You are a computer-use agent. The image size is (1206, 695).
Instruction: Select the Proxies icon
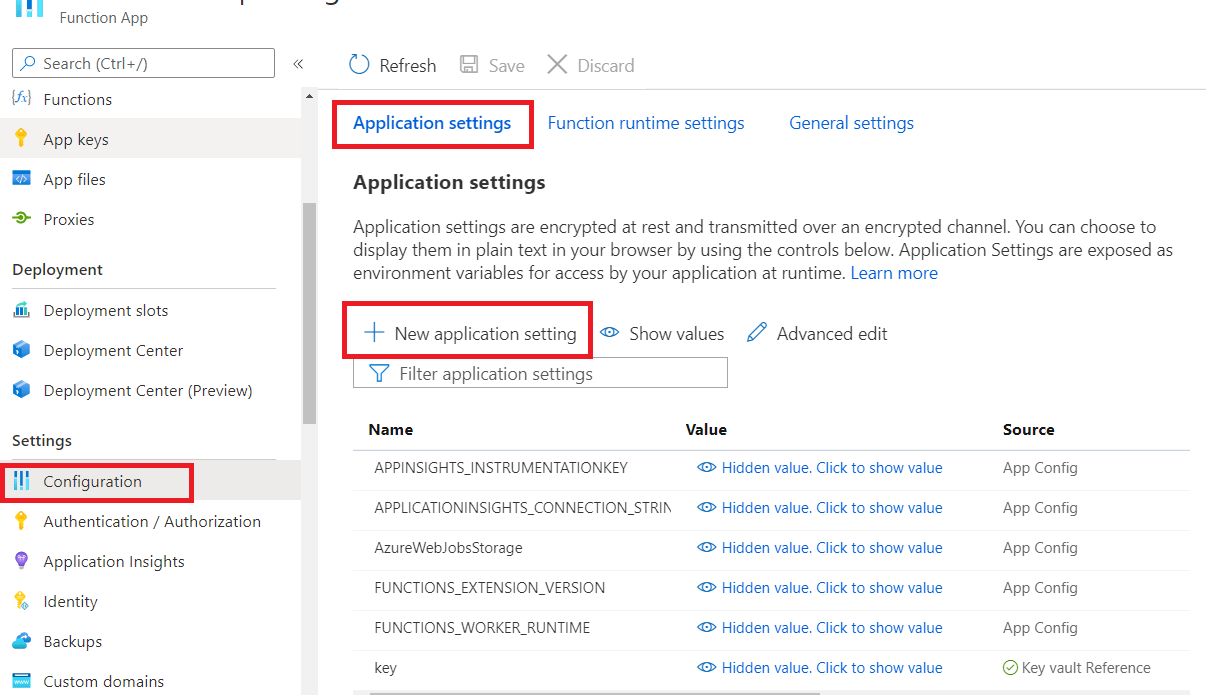click(21, 219)
